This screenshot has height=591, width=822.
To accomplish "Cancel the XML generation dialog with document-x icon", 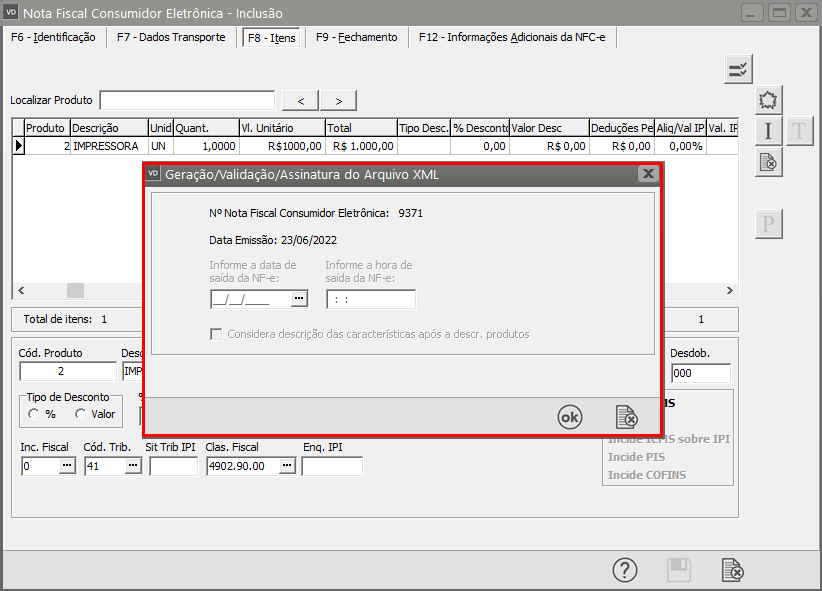I will [x=626, y=417].
